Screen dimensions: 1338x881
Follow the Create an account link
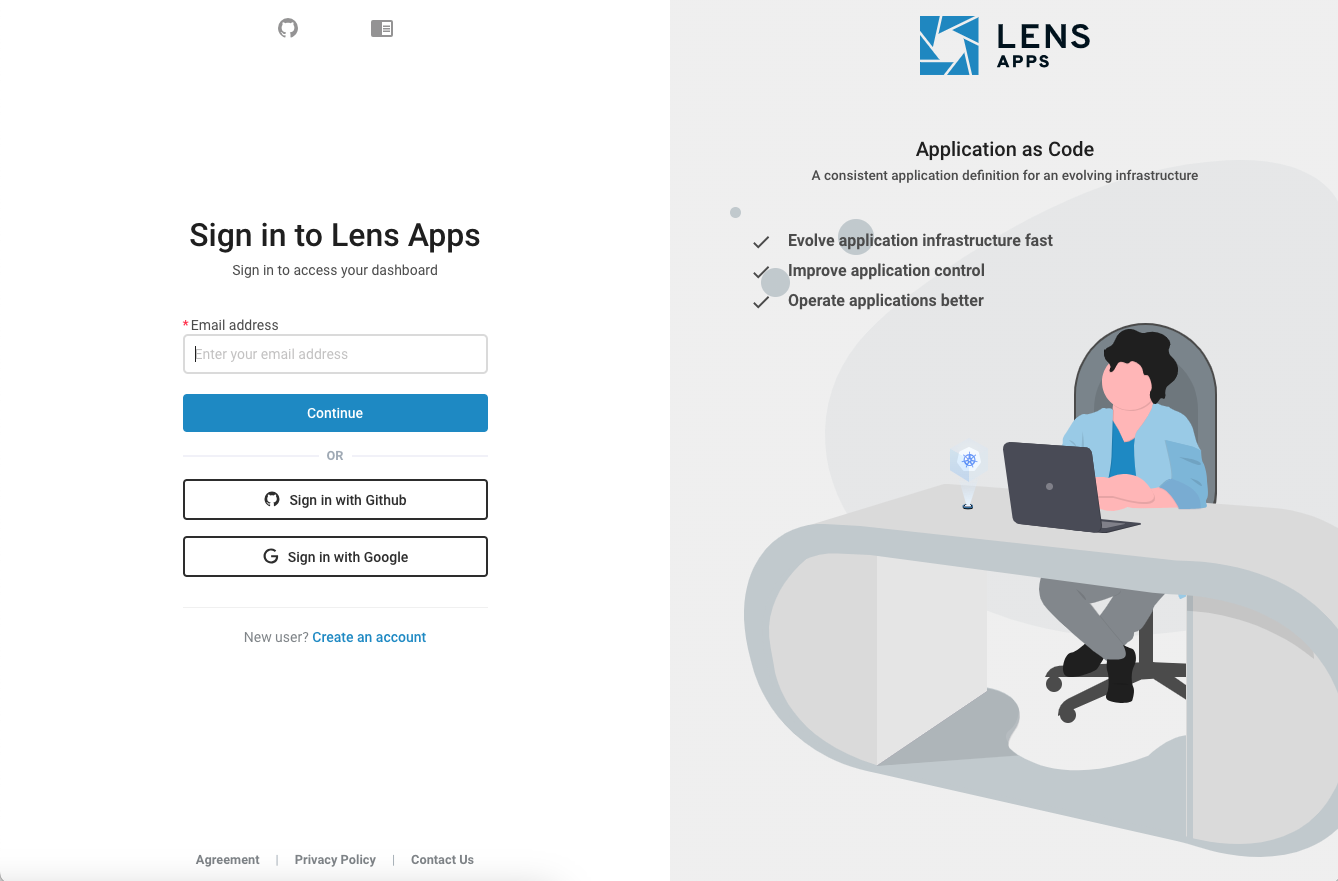coord(369,637)
